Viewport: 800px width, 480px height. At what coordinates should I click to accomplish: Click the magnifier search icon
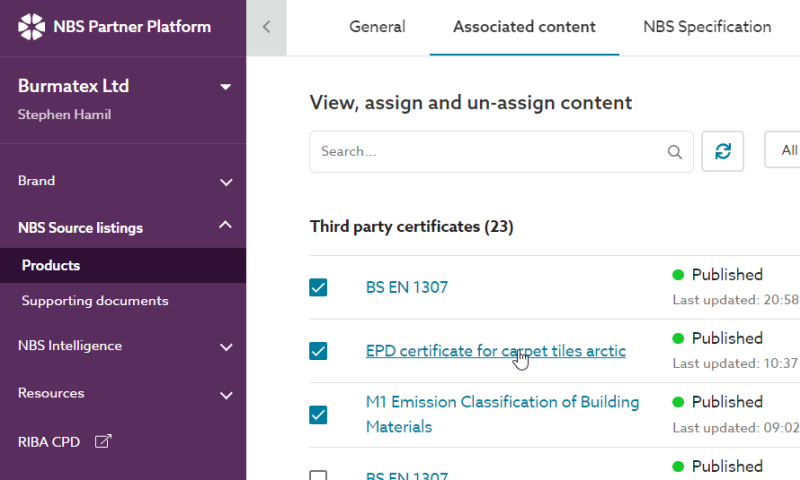pos(674,151)
